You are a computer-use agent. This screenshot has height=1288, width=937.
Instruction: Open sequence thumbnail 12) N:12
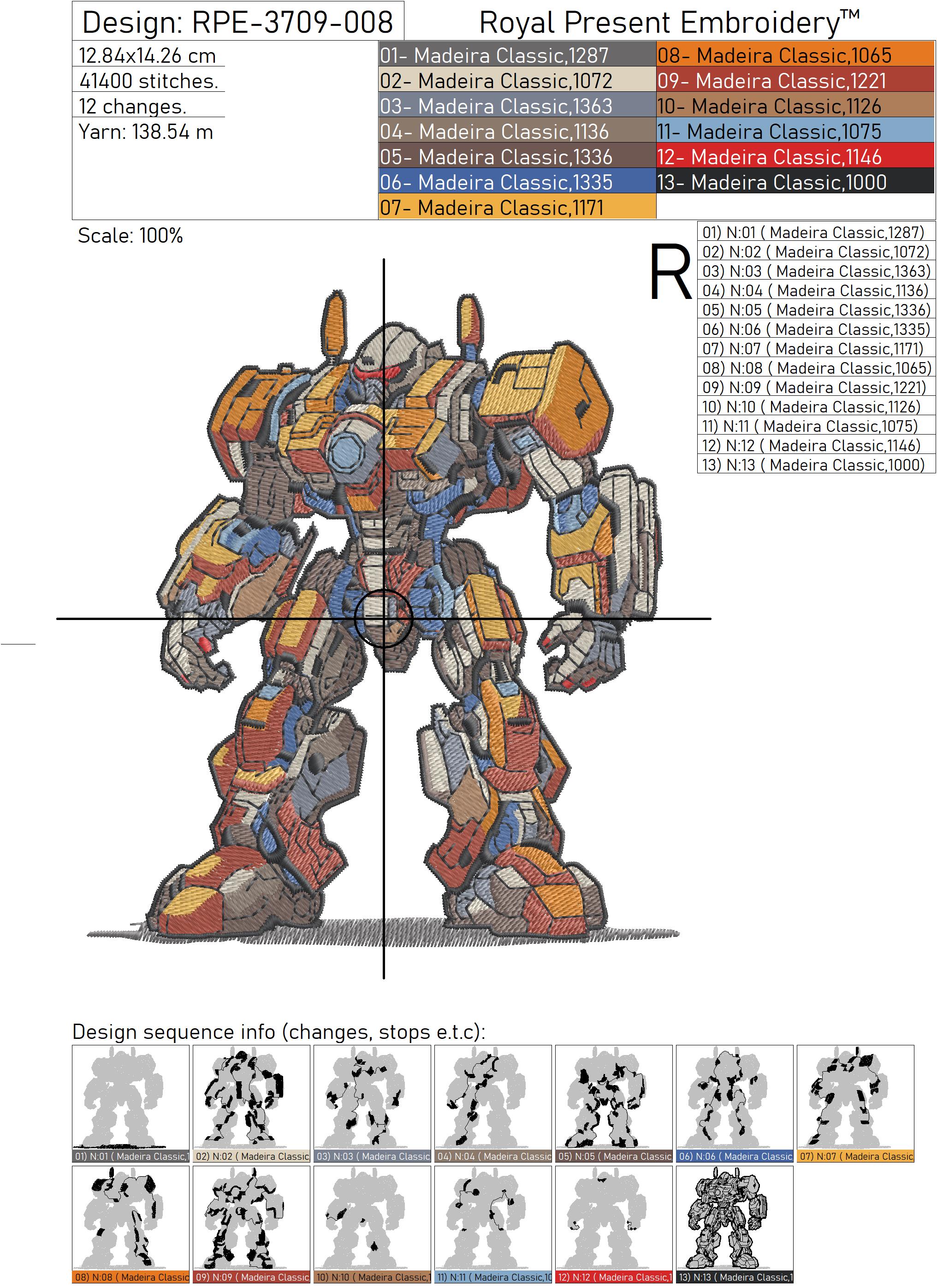[614, 1225]
